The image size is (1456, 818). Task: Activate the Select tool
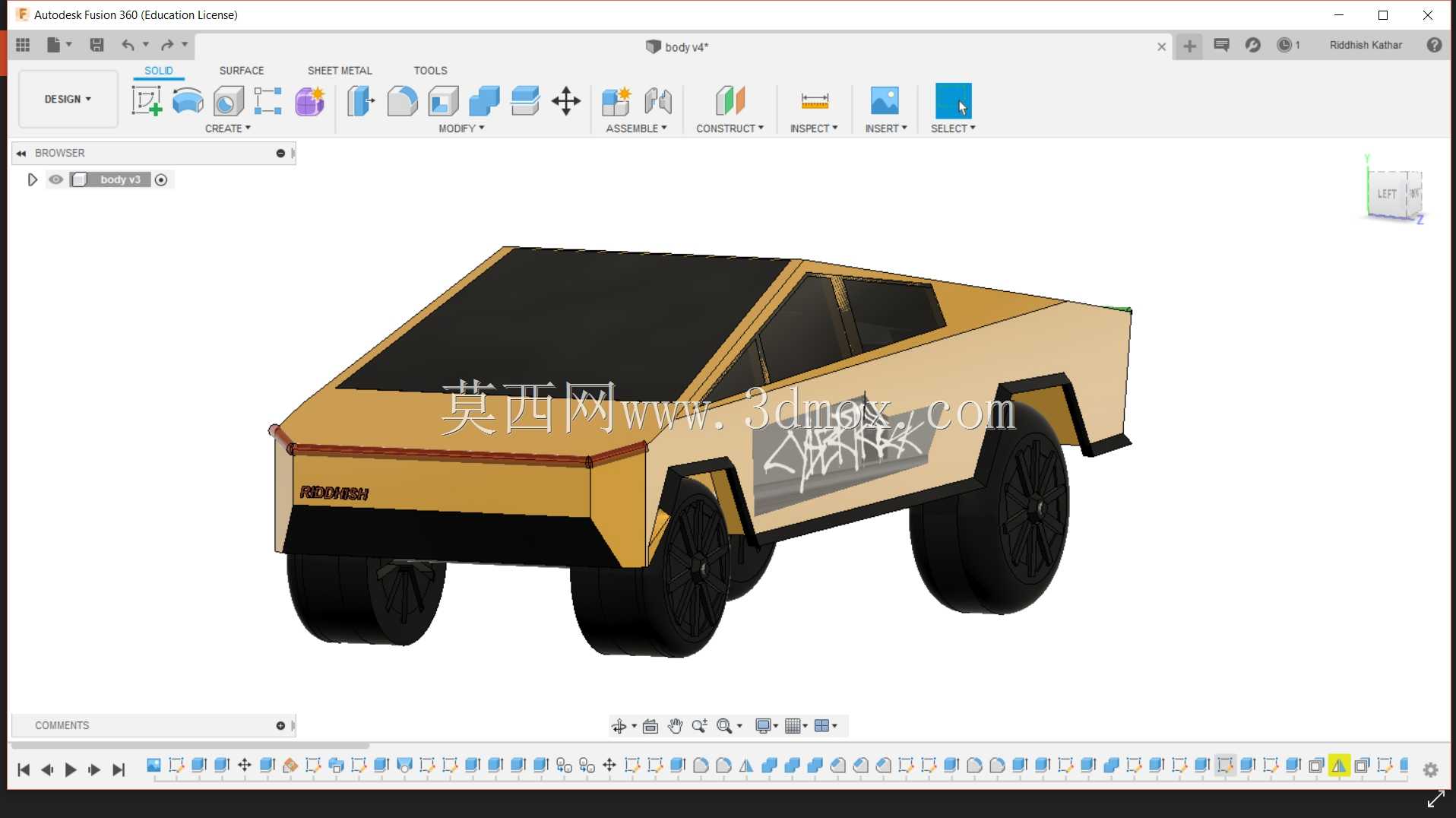click(x=953, y=100)
